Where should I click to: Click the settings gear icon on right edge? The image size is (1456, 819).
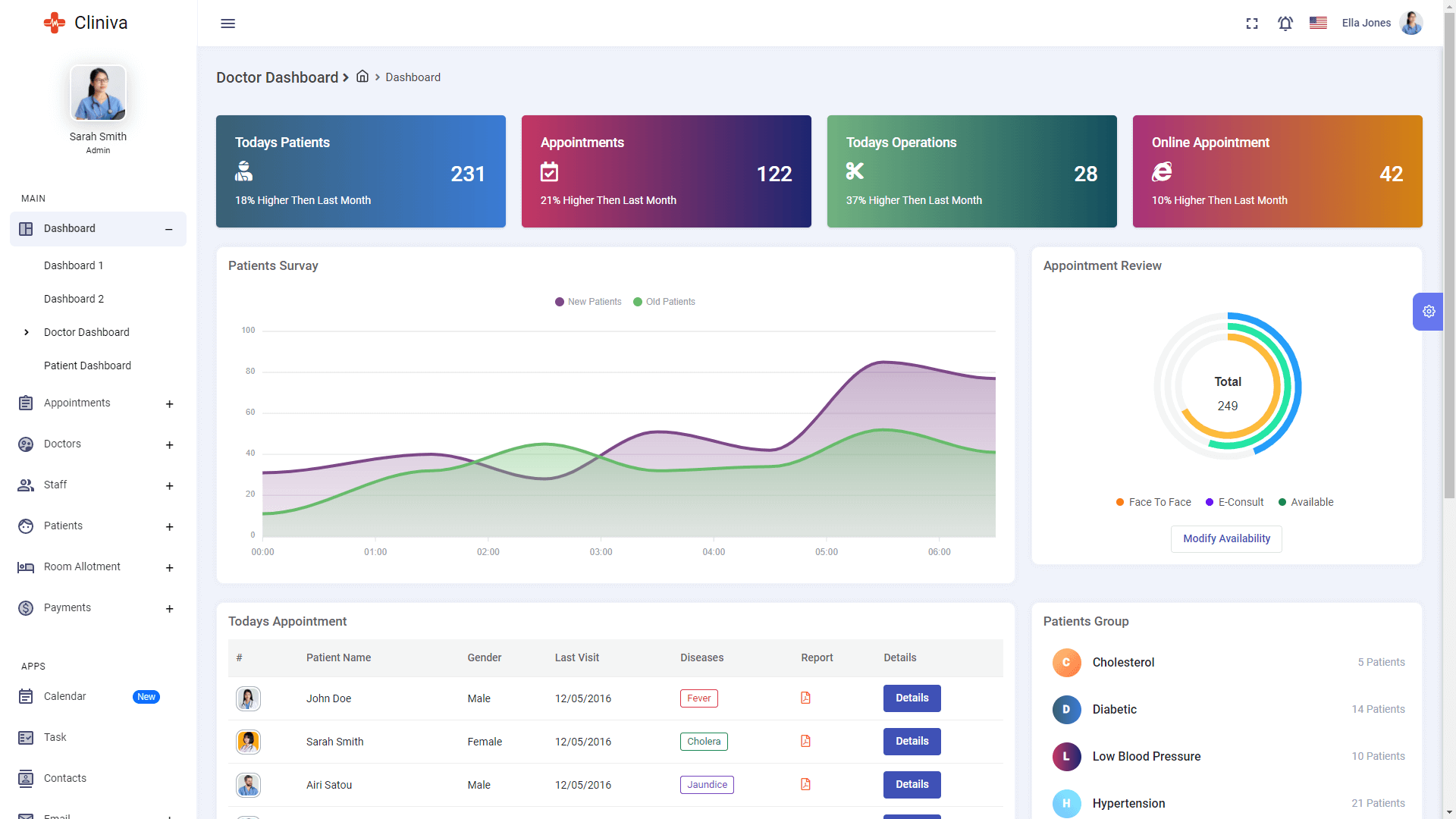point(1429,311)
